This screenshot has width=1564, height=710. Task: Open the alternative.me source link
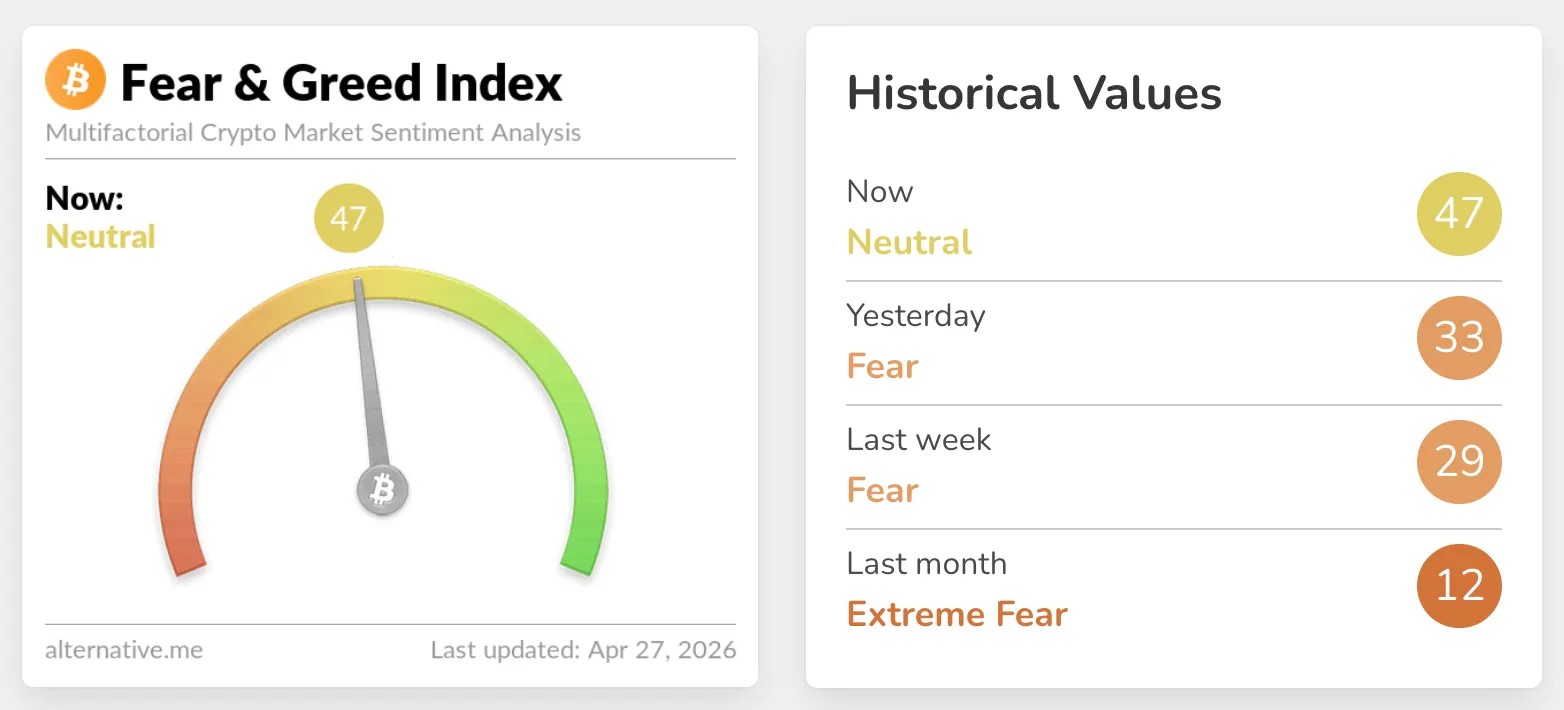(x=124, y=650)
